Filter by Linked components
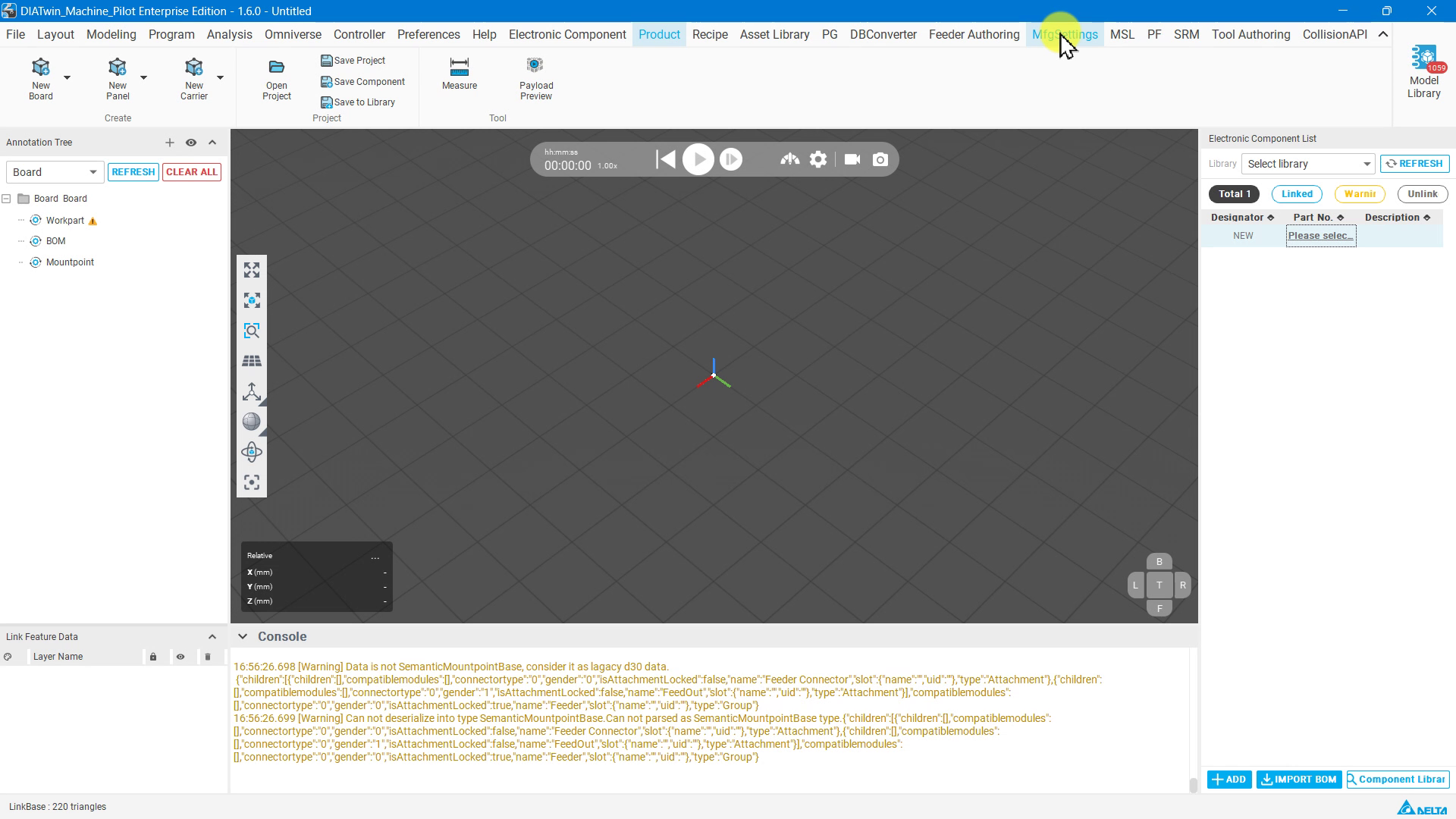 click(x=1297, y=194)
